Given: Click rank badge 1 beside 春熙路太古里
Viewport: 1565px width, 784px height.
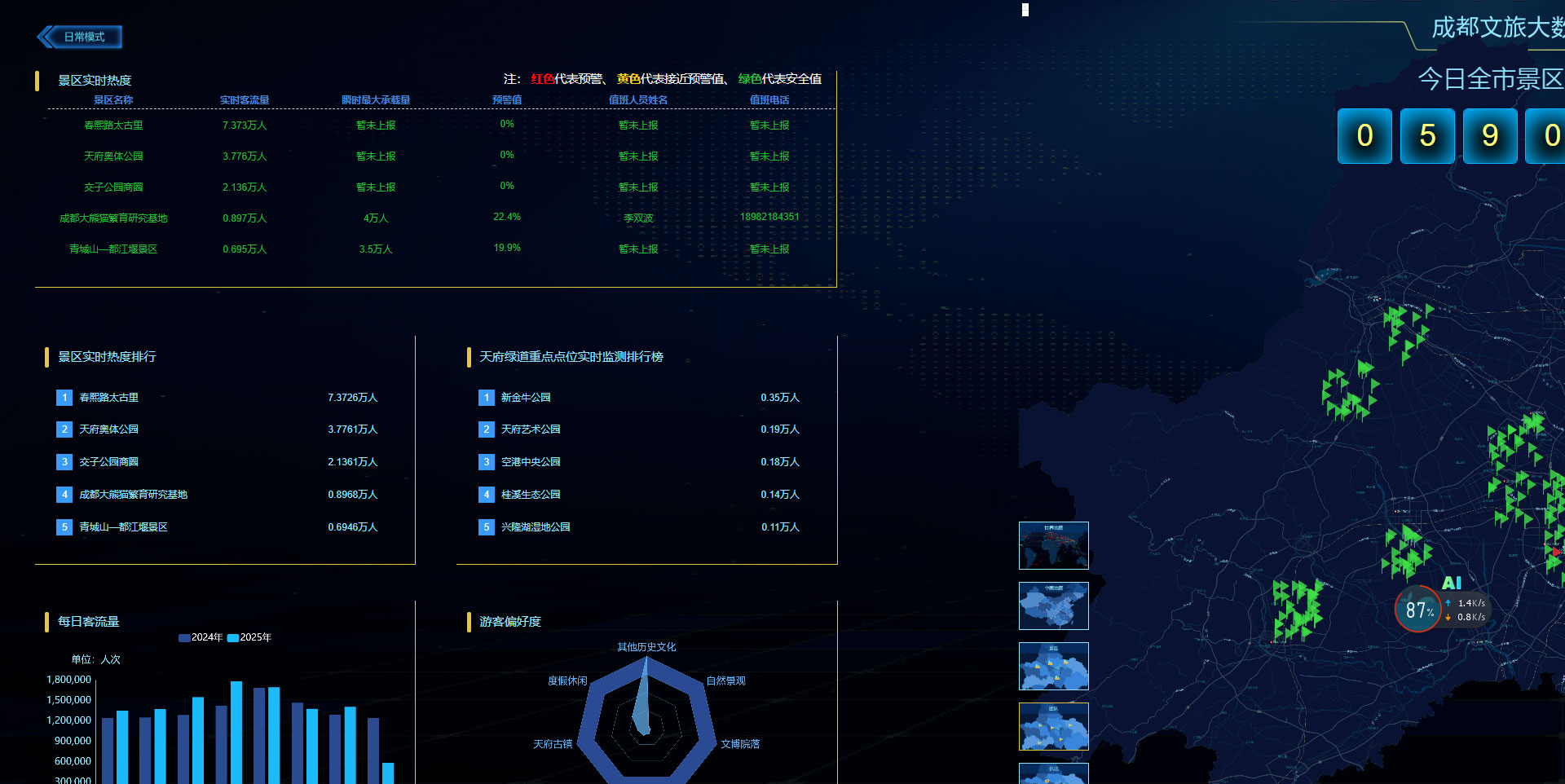Looking at the screenshot, I should click(64, 398).
